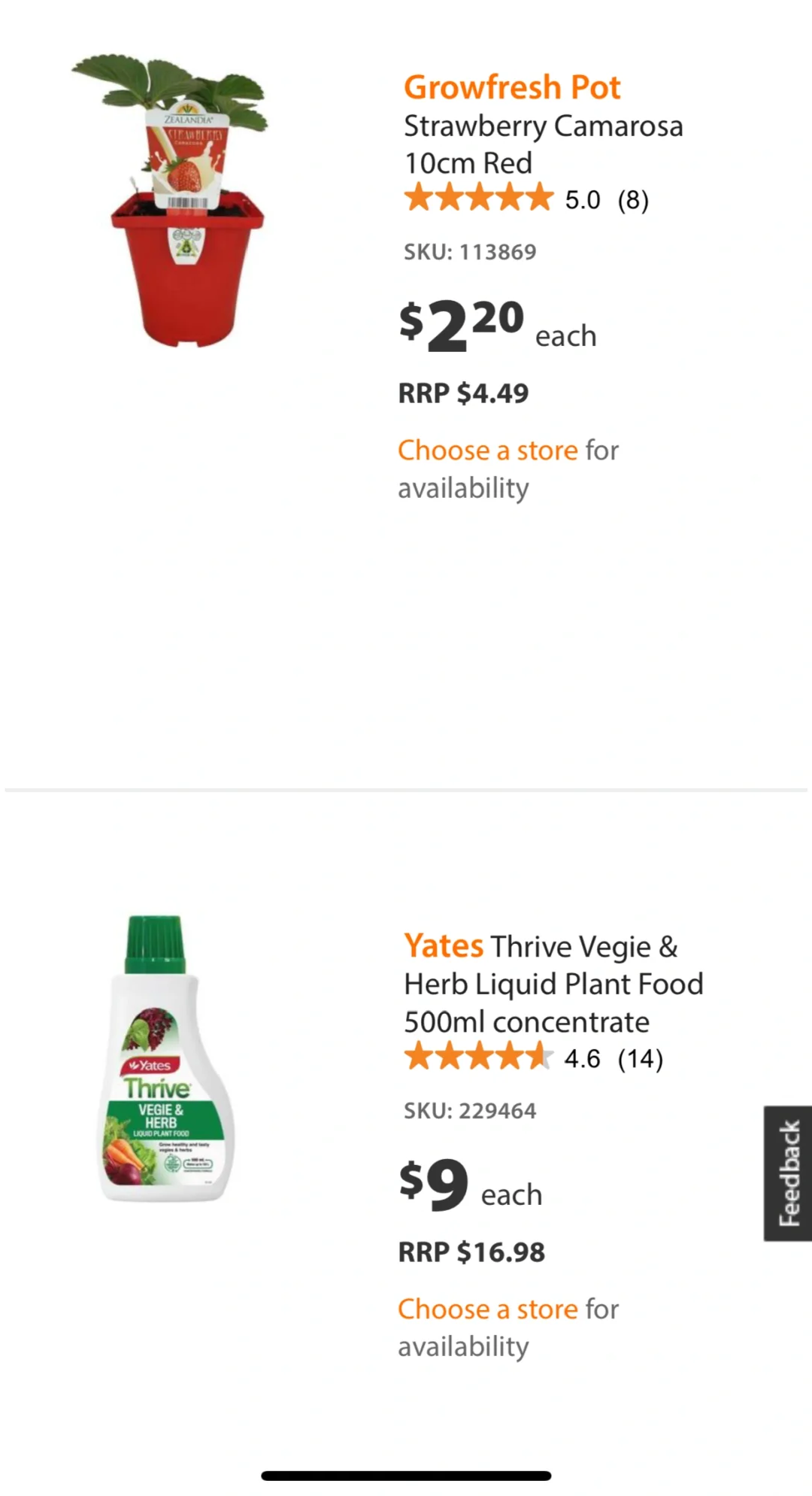This screenshot has width=812, height=1496.
Task: Tap the Growfresh Pot brand title
Action: 512,87
